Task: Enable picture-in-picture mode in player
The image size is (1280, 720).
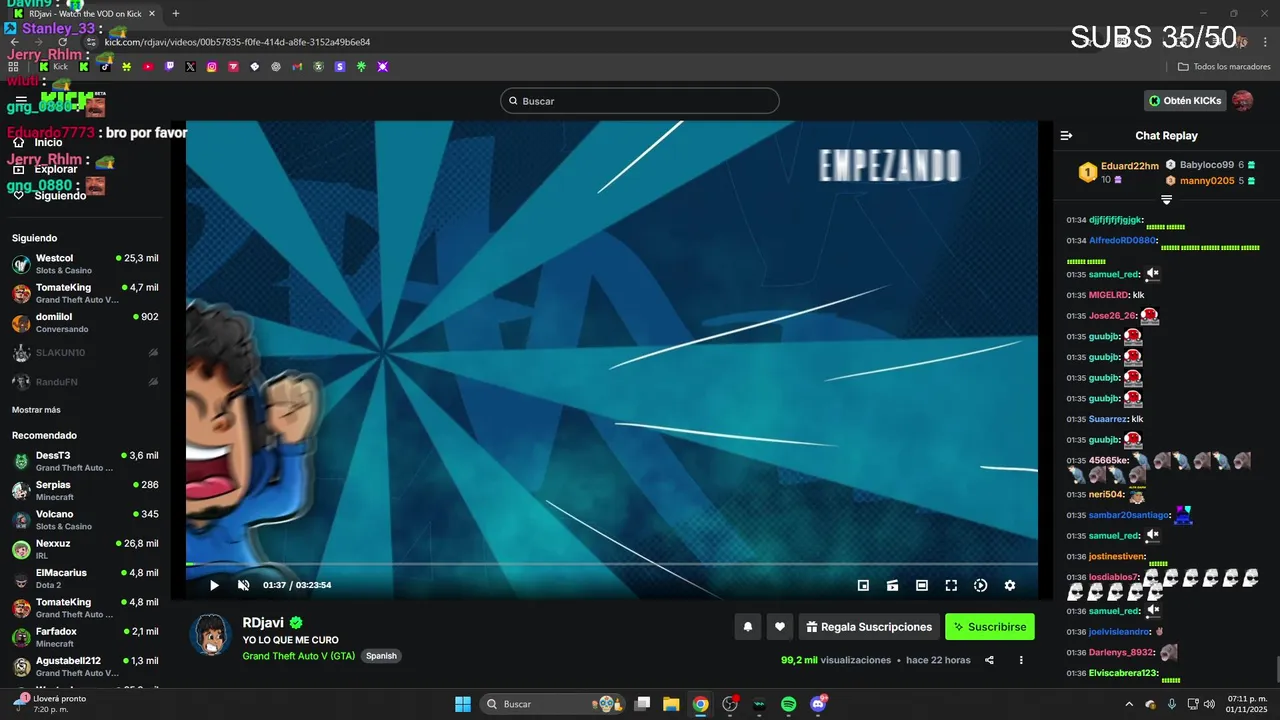Action: [863, 586]
